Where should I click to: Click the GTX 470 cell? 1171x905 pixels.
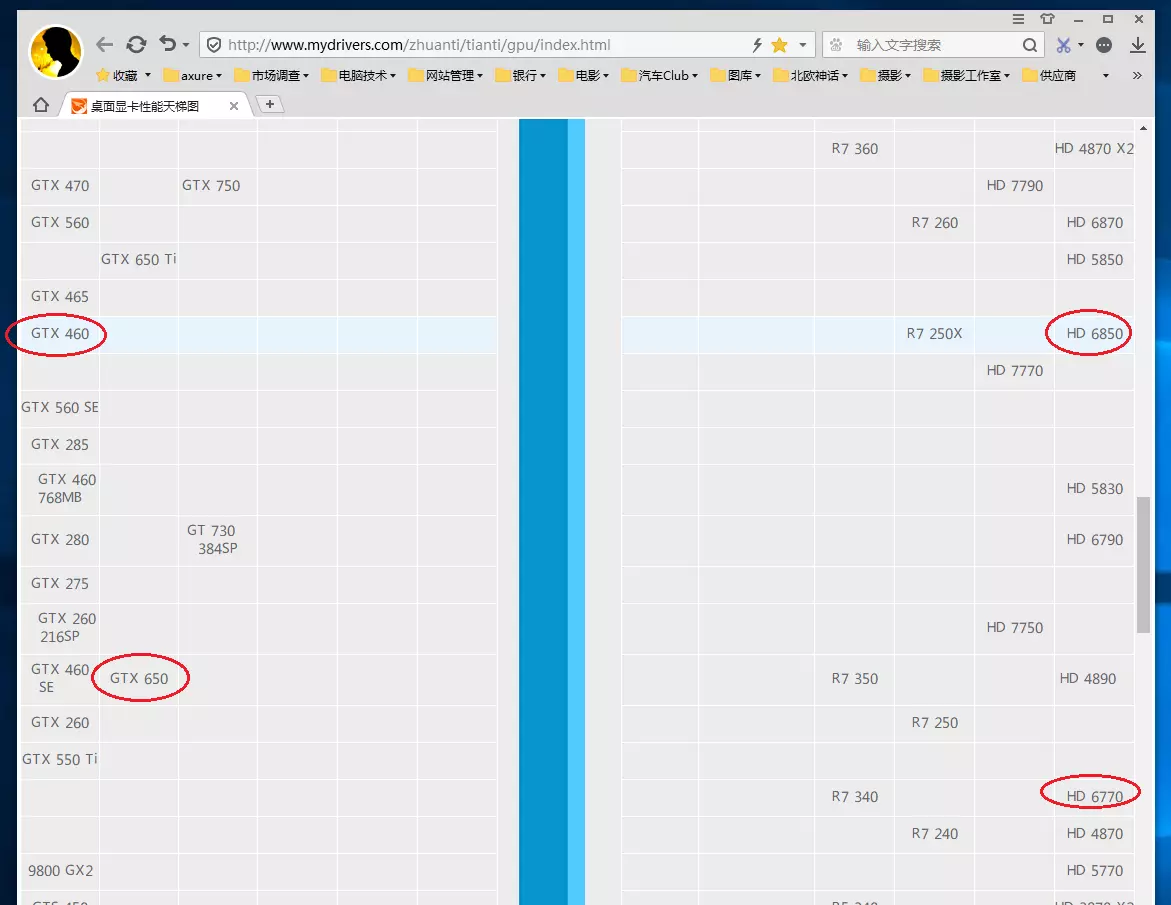60,186
